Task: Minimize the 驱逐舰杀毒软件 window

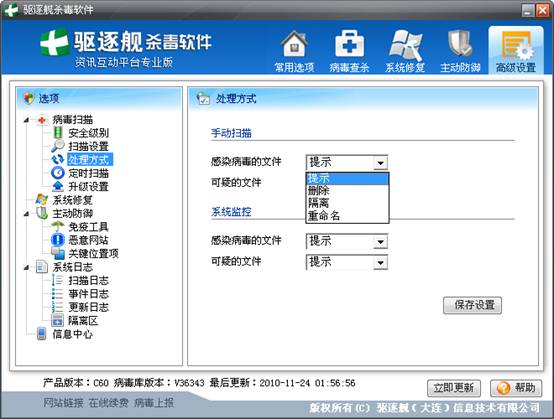Action: point(528,10)
